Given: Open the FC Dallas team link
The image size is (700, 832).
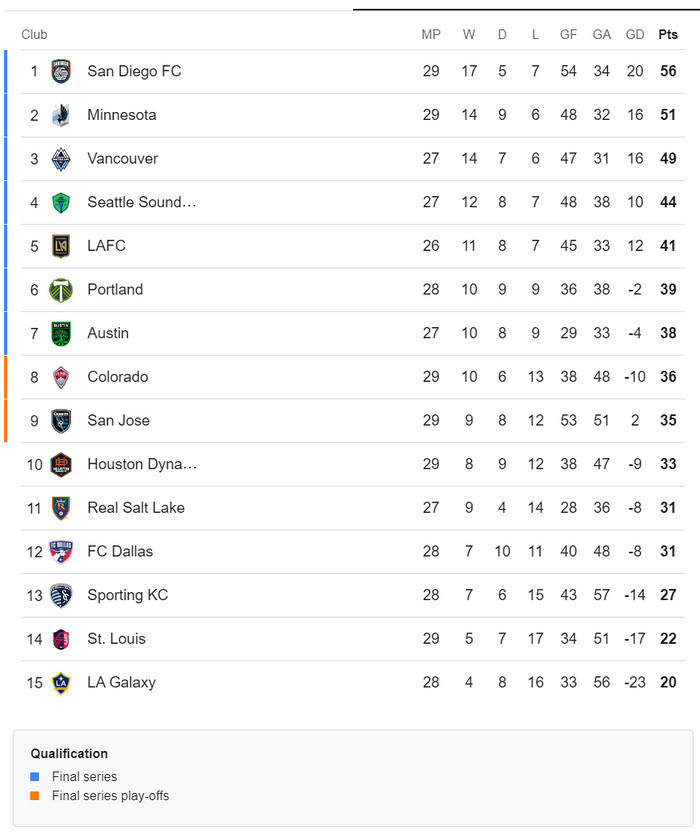Looking at the screenshot, I should click(120, 551).
